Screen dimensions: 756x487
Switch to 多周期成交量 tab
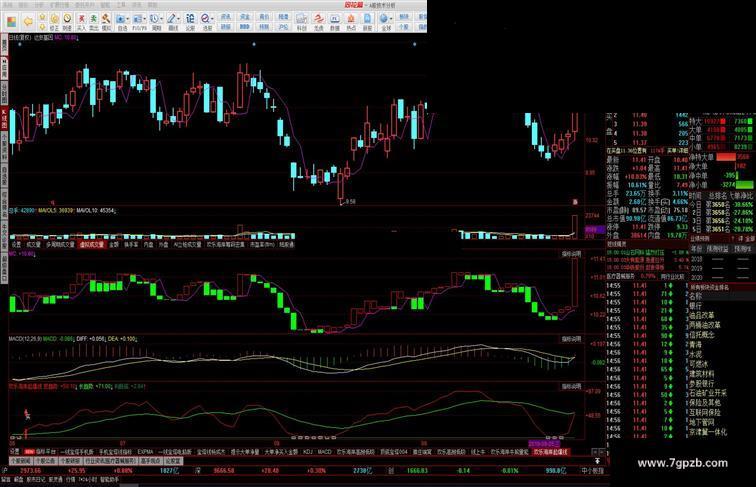click(x=60, y=244)
